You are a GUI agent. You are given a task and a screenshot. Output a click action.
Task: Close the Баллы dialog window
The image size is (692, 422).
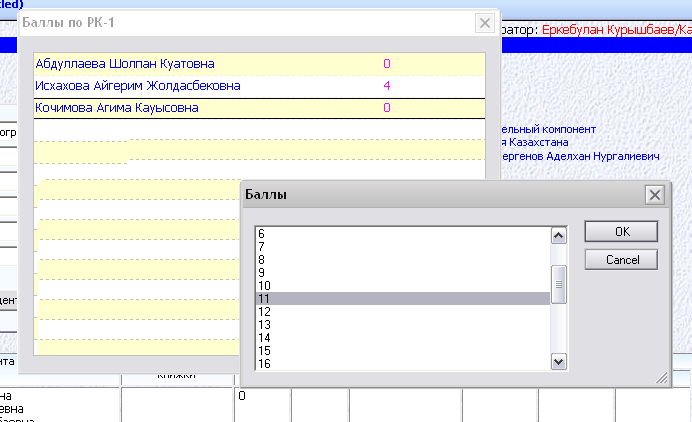click(x=654, y=195)
